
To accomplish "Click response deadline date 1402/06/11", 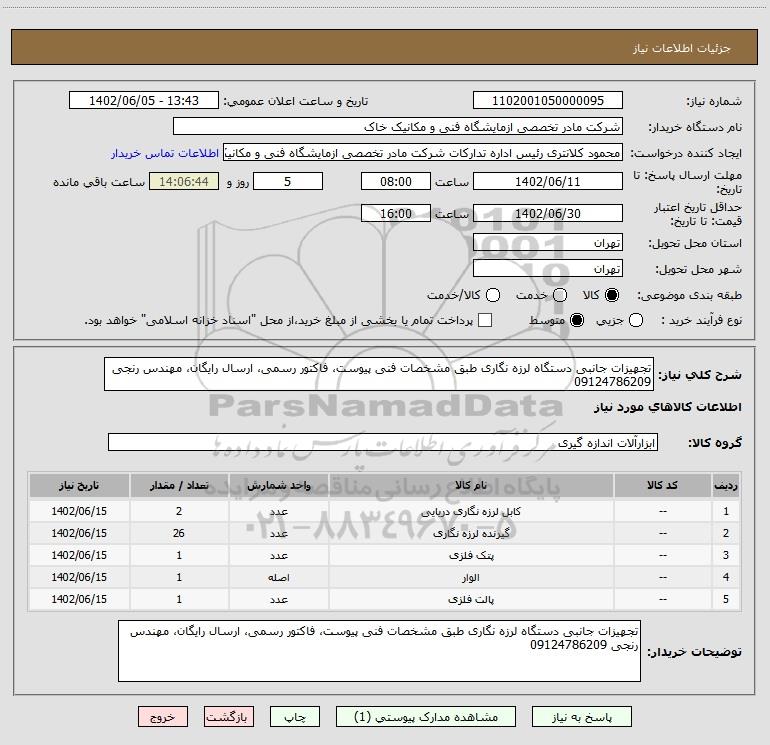I will [548, 181].
